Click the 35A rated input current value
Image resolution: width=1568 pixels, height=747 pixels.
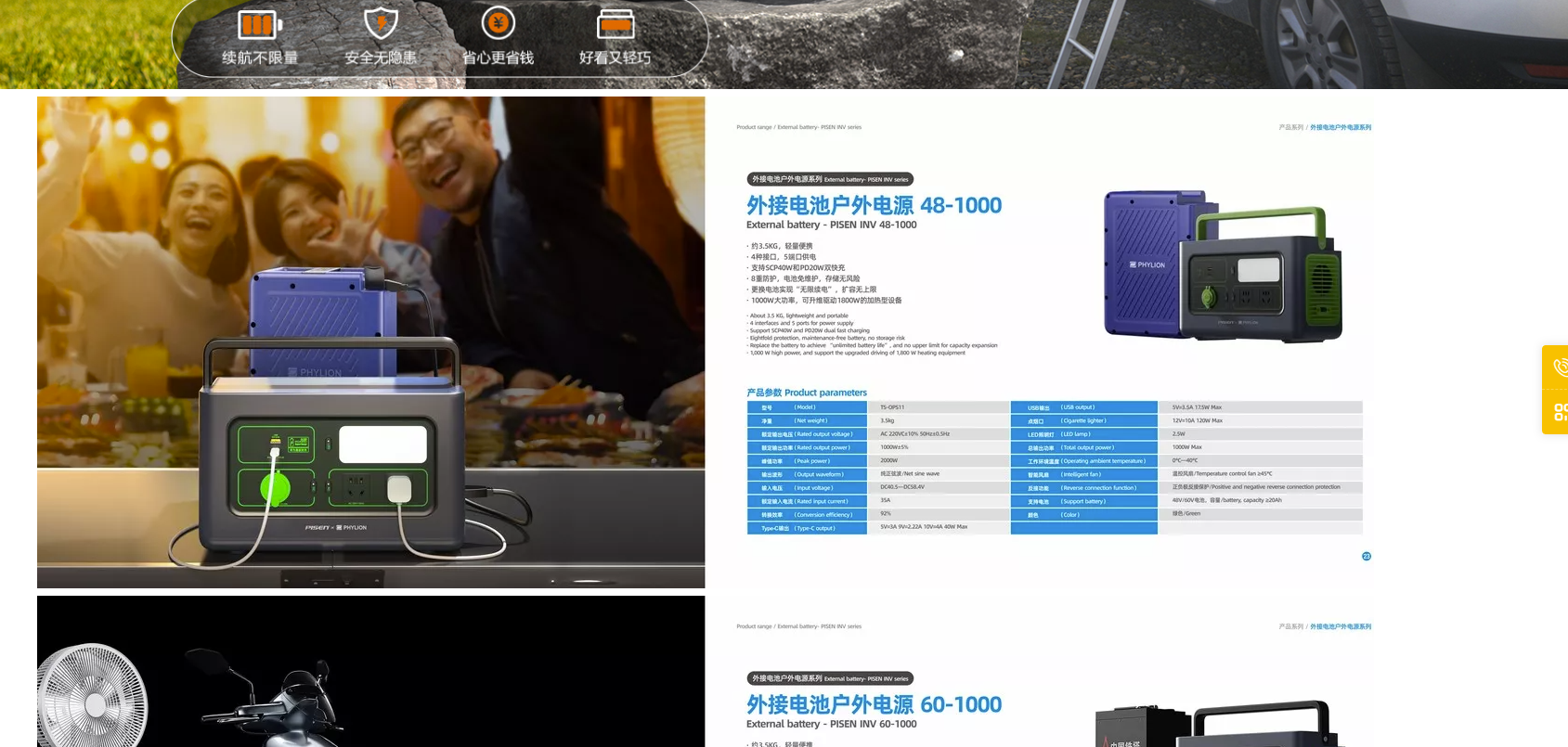coord(885,500)
